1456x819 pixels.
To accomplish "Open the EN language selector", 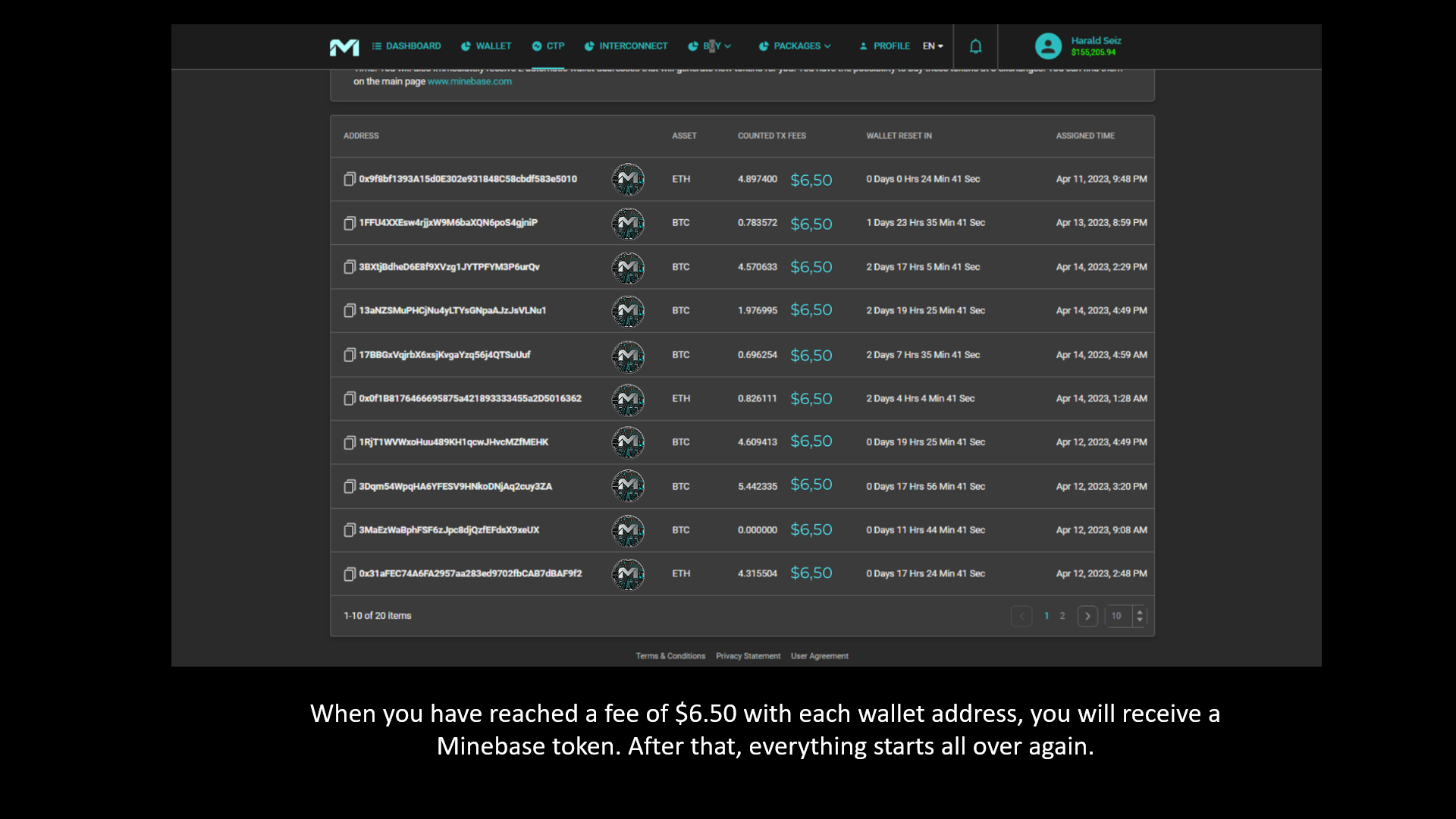I will [x=933, y=46].
